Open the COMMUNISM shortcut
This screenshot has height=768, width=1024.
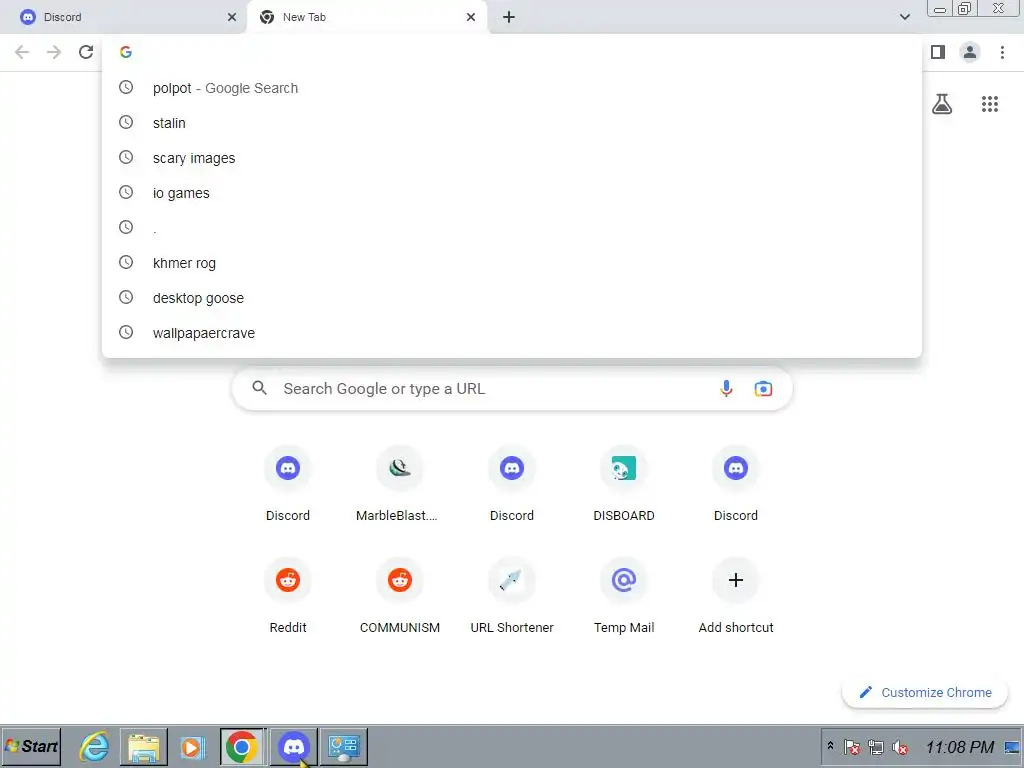point(400,596)
